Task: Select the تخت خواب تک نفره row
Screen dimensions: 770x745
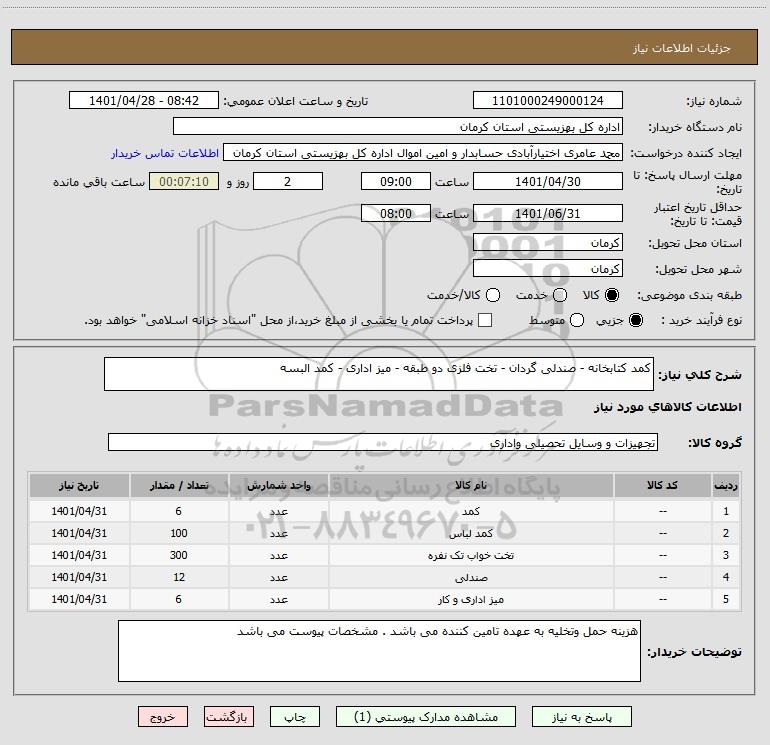Action: click(385, 555)
